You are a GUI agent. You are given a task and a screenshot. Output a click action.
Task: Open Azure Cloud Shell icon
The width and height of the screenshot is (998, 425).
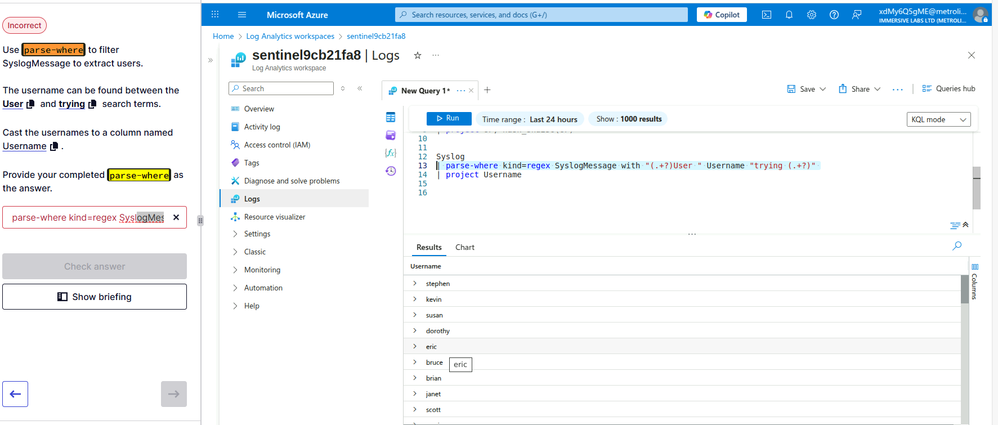pos(766,15)
